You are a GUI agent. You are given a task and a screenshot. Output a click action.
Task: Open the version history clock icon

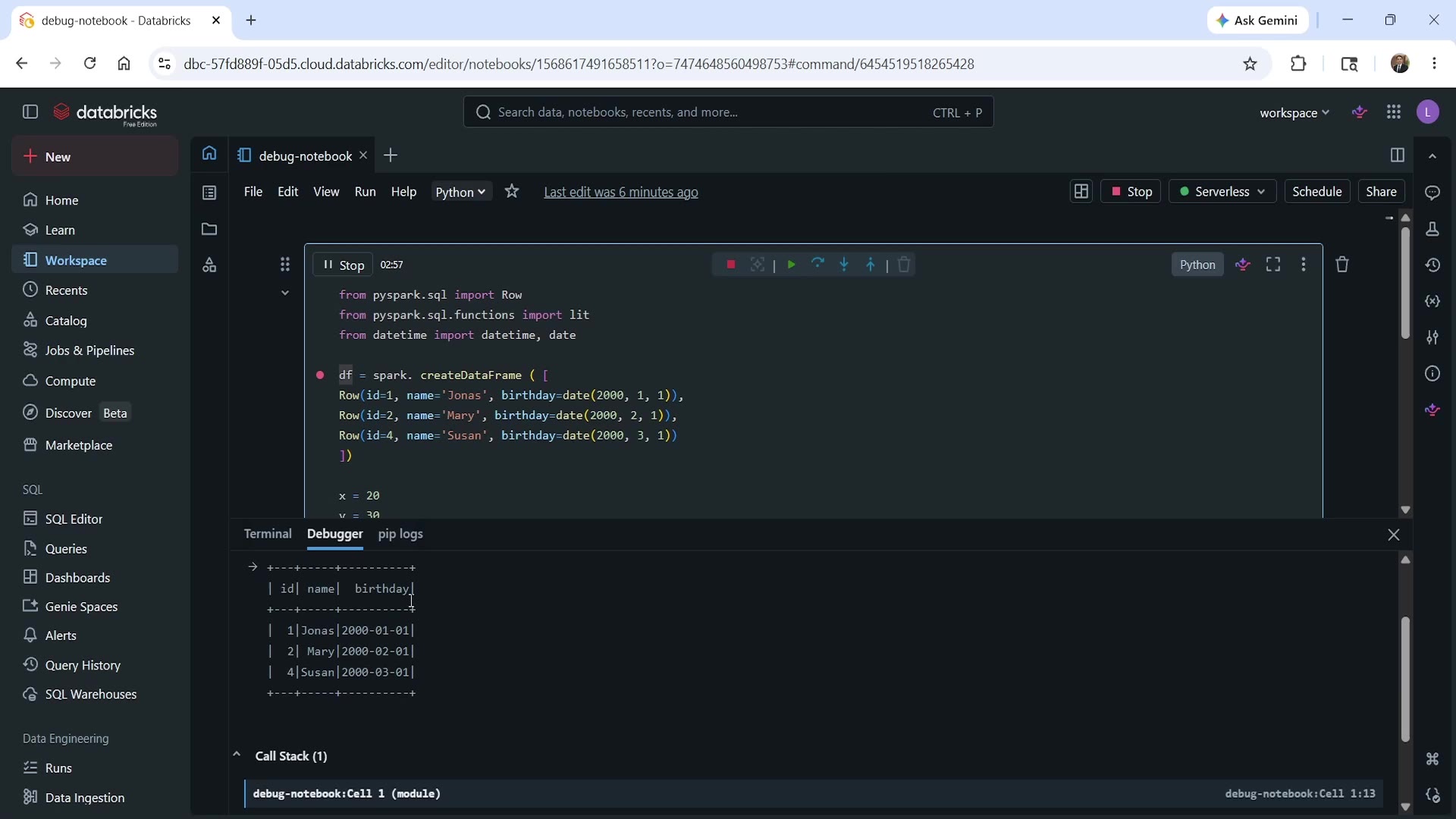tap(1432, 265)
